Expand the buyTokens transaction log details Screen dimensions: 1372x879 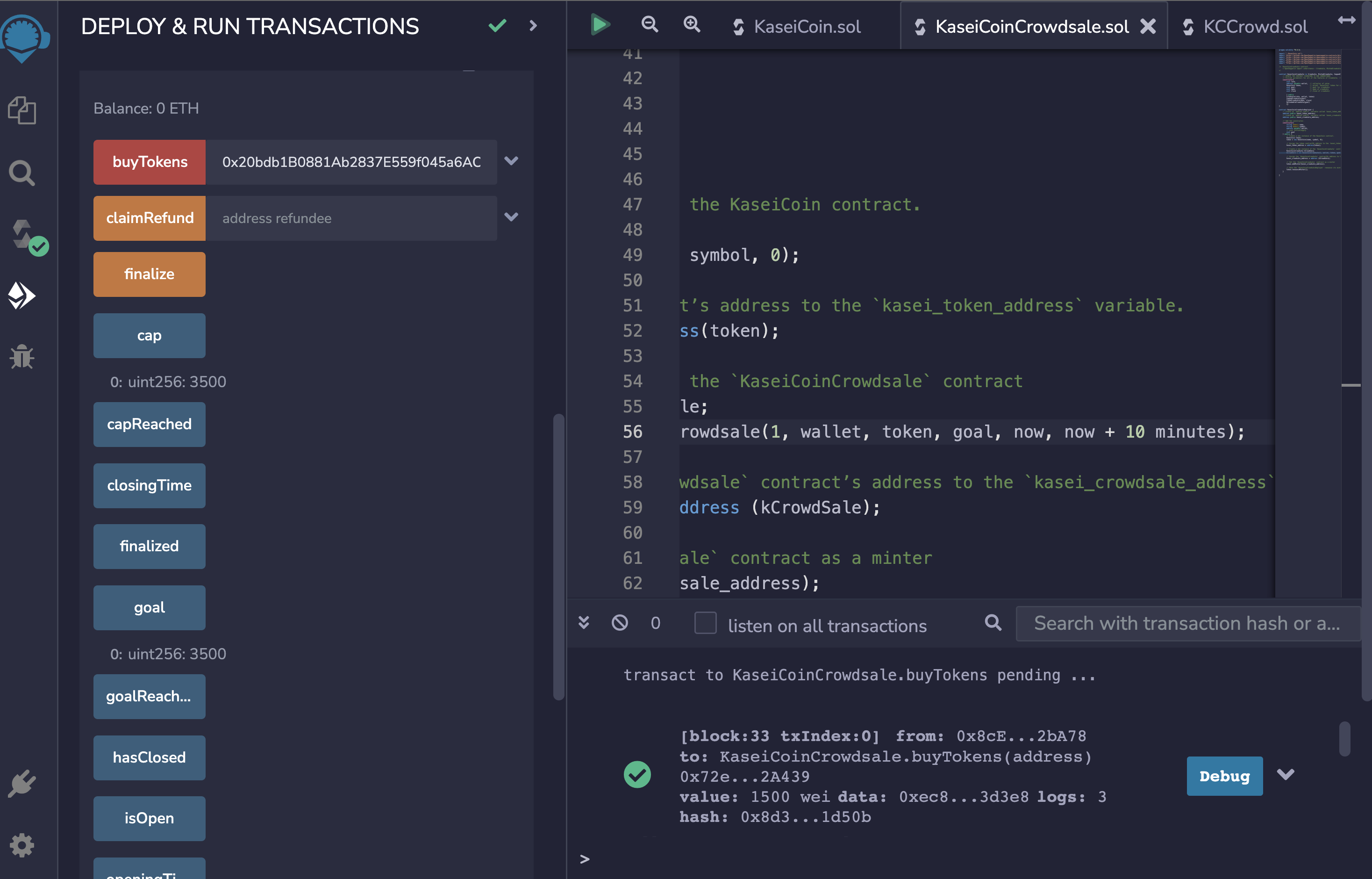[x=1285, y=775]
